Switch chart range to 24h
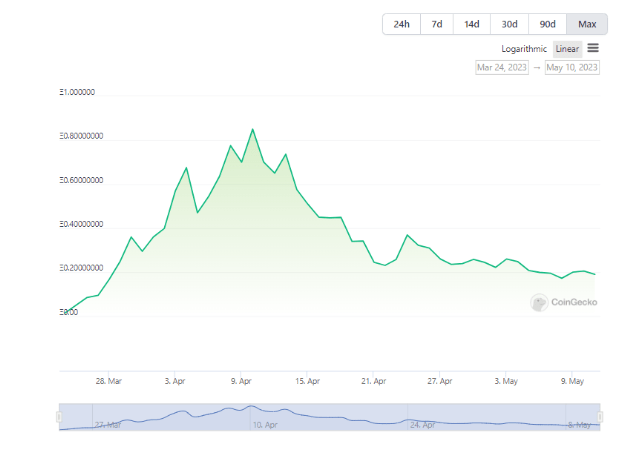The width and height of the screenshot is (623, 456). (401, 24)
